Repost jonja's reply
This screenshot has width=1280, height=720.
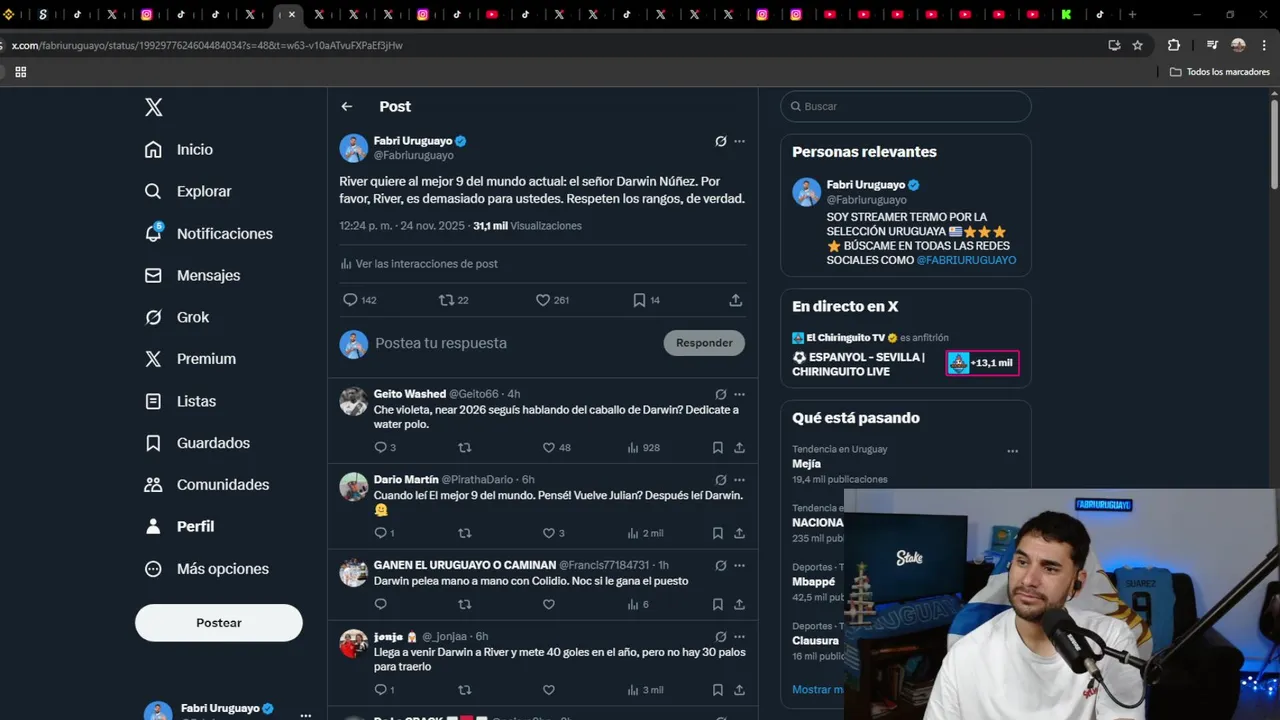464,690
